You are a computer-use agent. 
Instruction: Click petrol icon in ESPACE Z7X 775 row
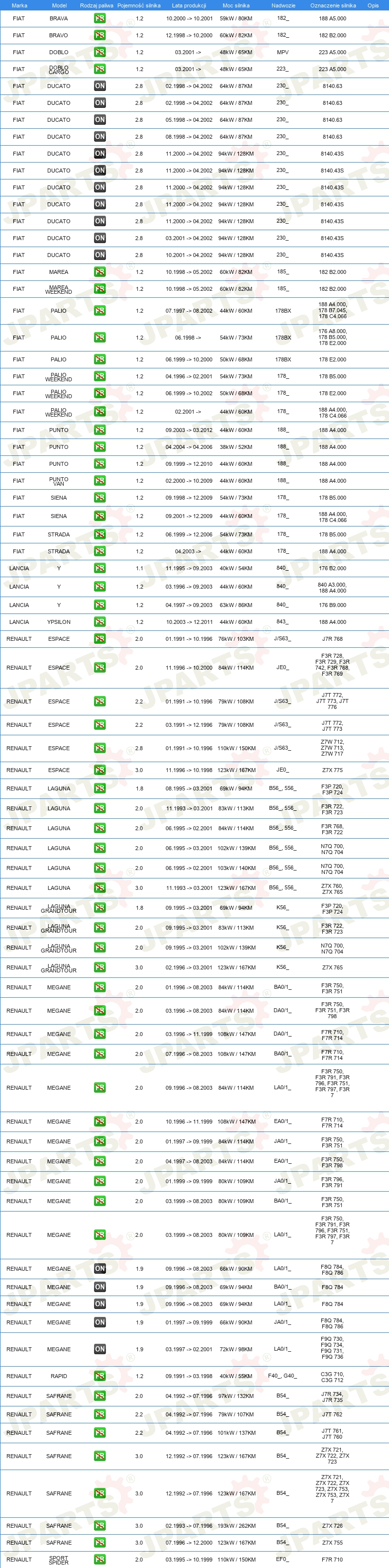click(100, 771)
